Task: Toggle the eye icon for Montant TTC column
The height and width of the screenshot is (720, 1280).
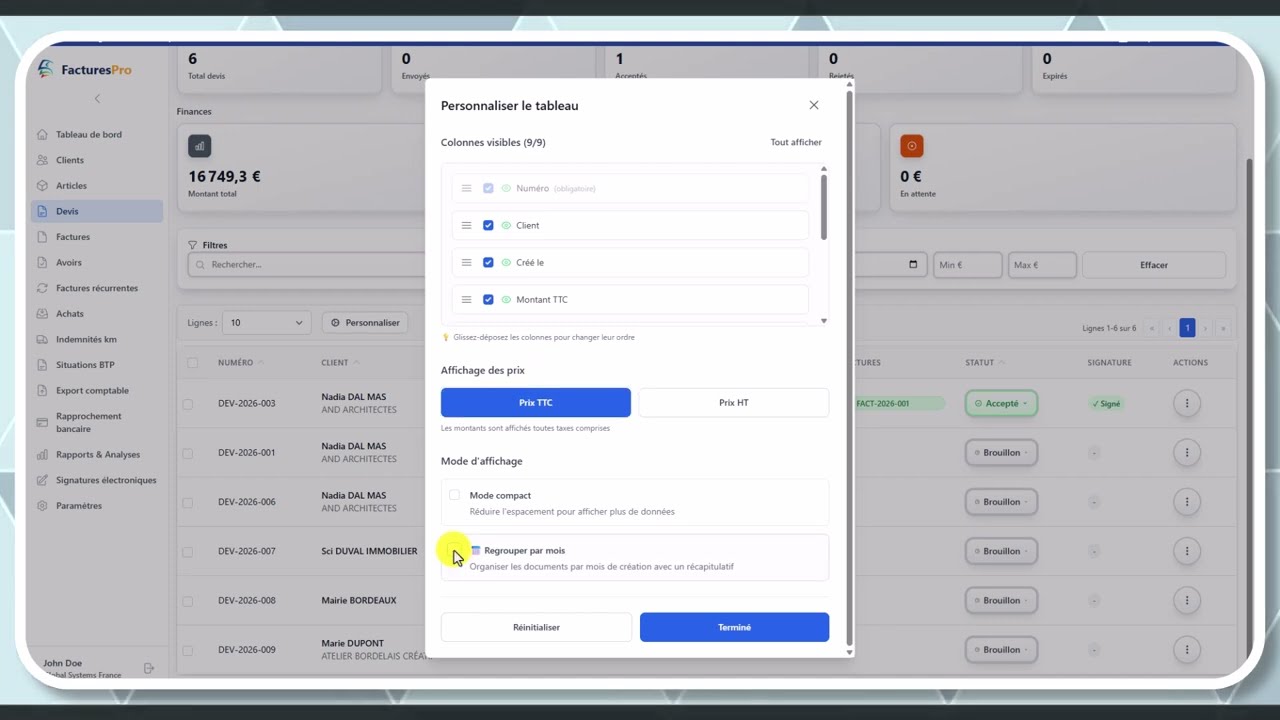Action: point(506,299)
